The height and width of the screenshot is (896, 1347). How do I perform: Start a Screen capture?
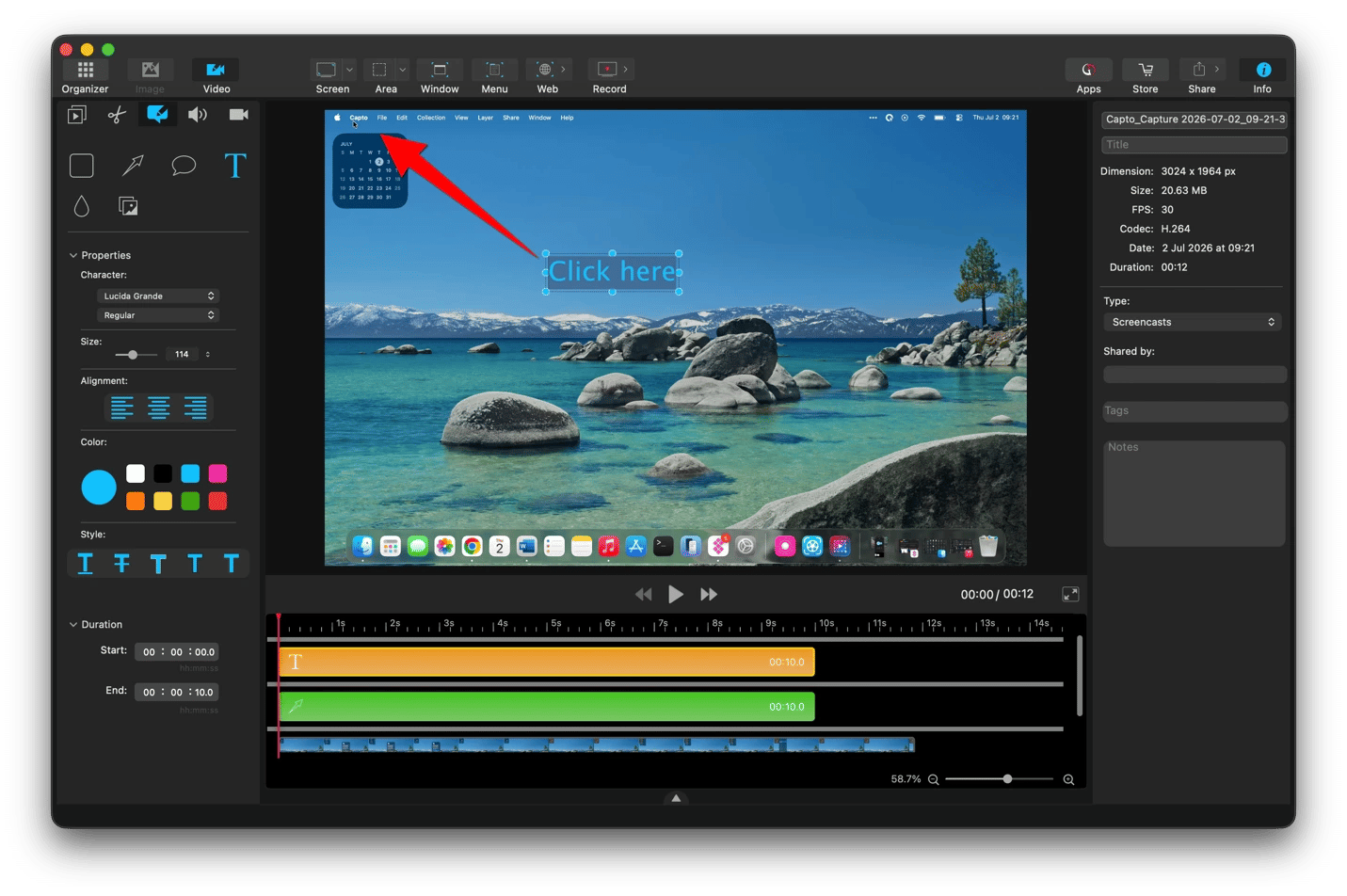[326, 70]
